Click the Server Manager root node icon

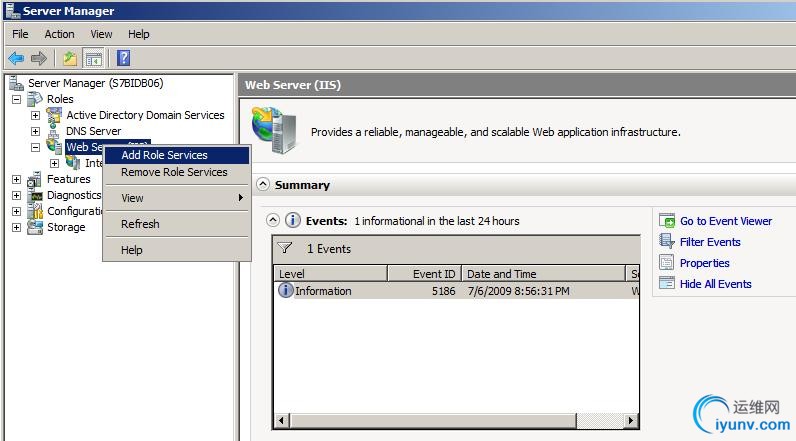[16, 83]
